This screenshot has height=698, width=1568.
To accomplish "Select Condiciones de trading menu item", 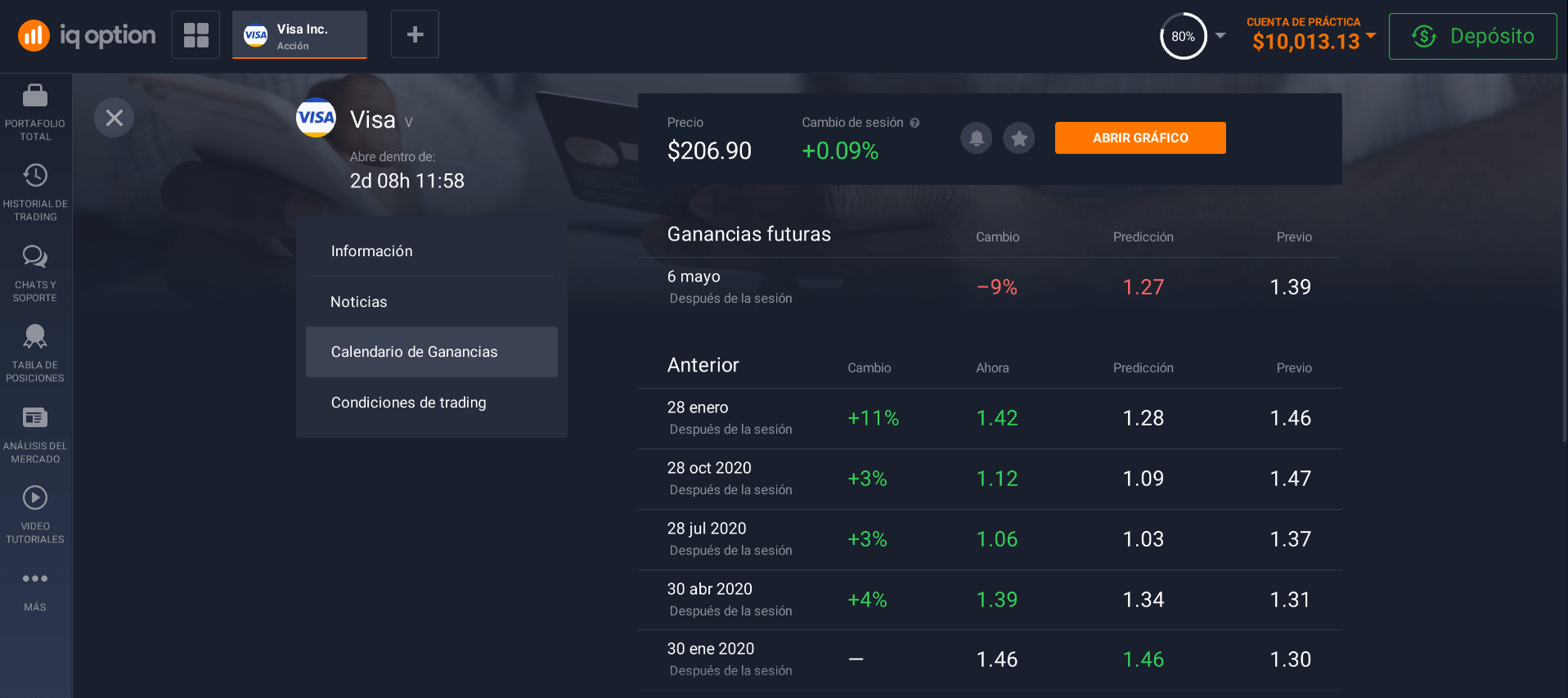I will coord(432,403).
